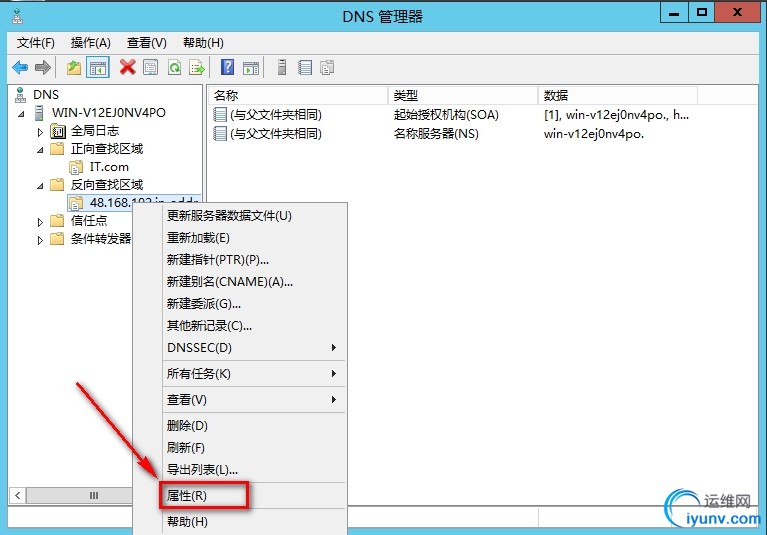
Task: Click the NS data value win-v12ej0nv4po.
Action: point(594,134)
